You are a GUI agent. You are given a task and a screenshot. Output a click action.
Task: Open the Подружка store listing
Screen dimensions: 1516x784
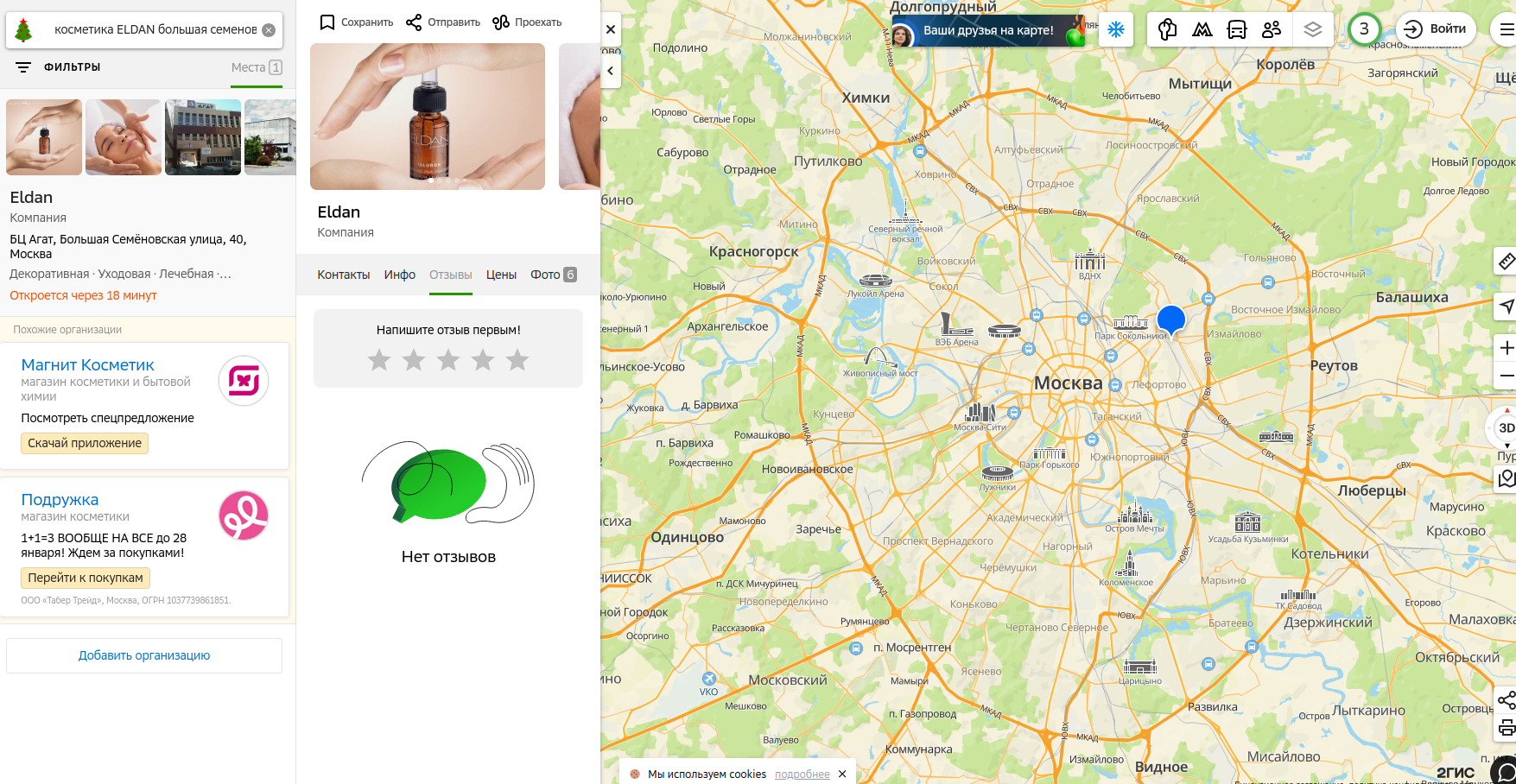tap(60, 500)
